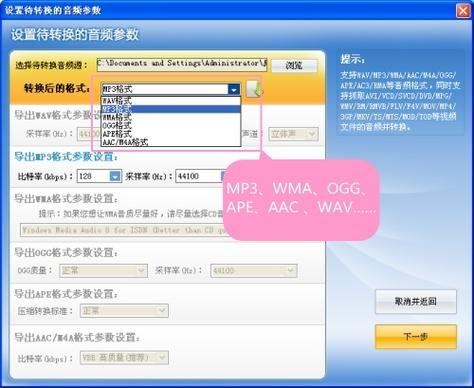Open the AAC 比特率 VBR dropdown
The height and width of the screenshot is (388, 474).
tap(162, 358)
